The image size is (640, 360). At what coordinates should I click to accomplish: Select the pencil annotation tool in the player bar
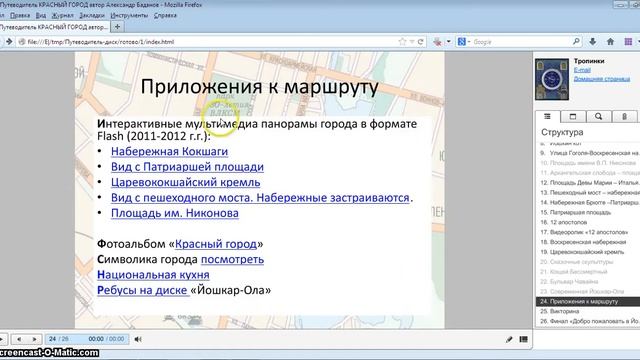509,339
